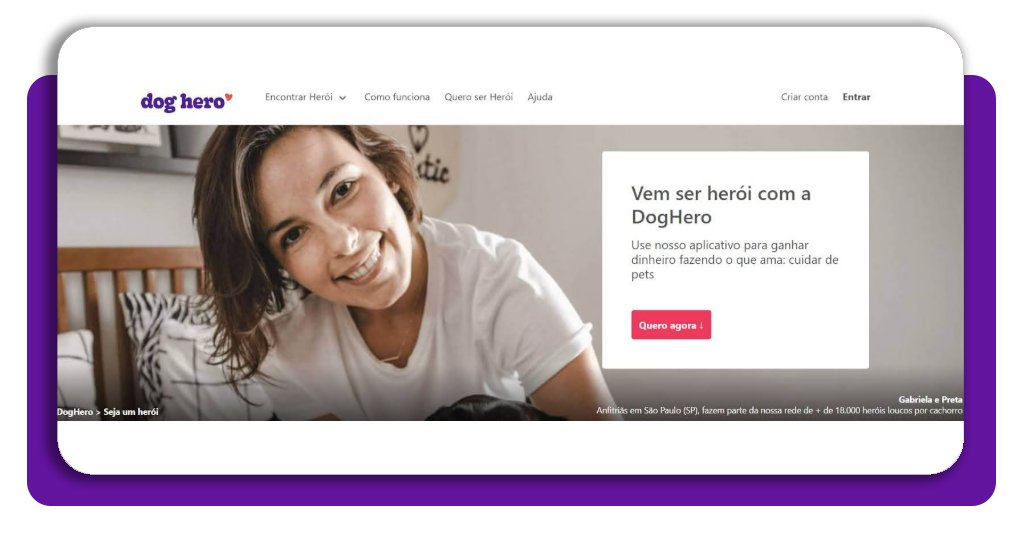Image resolution: width=1024 pixels, height=536 pixels.
Task: Click the heart wall decoration in photo
Action: [x=419, y=138]
